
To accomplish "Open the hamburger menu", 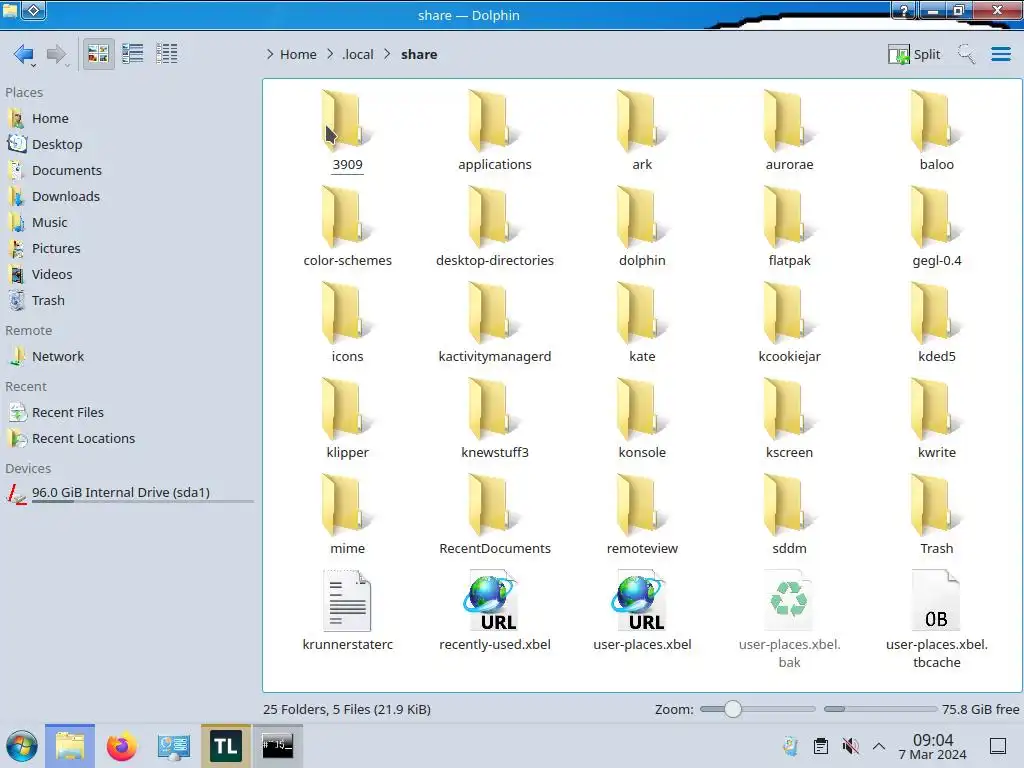I will pyautogui.click(x=1000, y=54).
